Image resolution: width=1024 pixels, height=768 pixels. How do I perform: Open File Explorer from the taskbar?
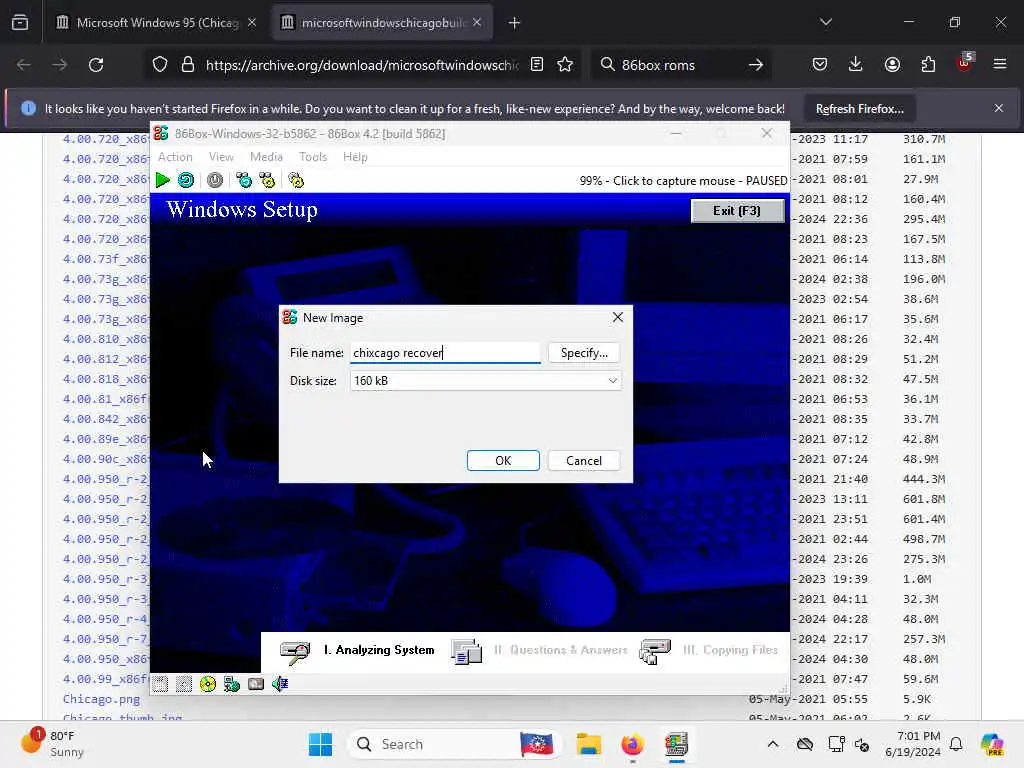(588, 744)
